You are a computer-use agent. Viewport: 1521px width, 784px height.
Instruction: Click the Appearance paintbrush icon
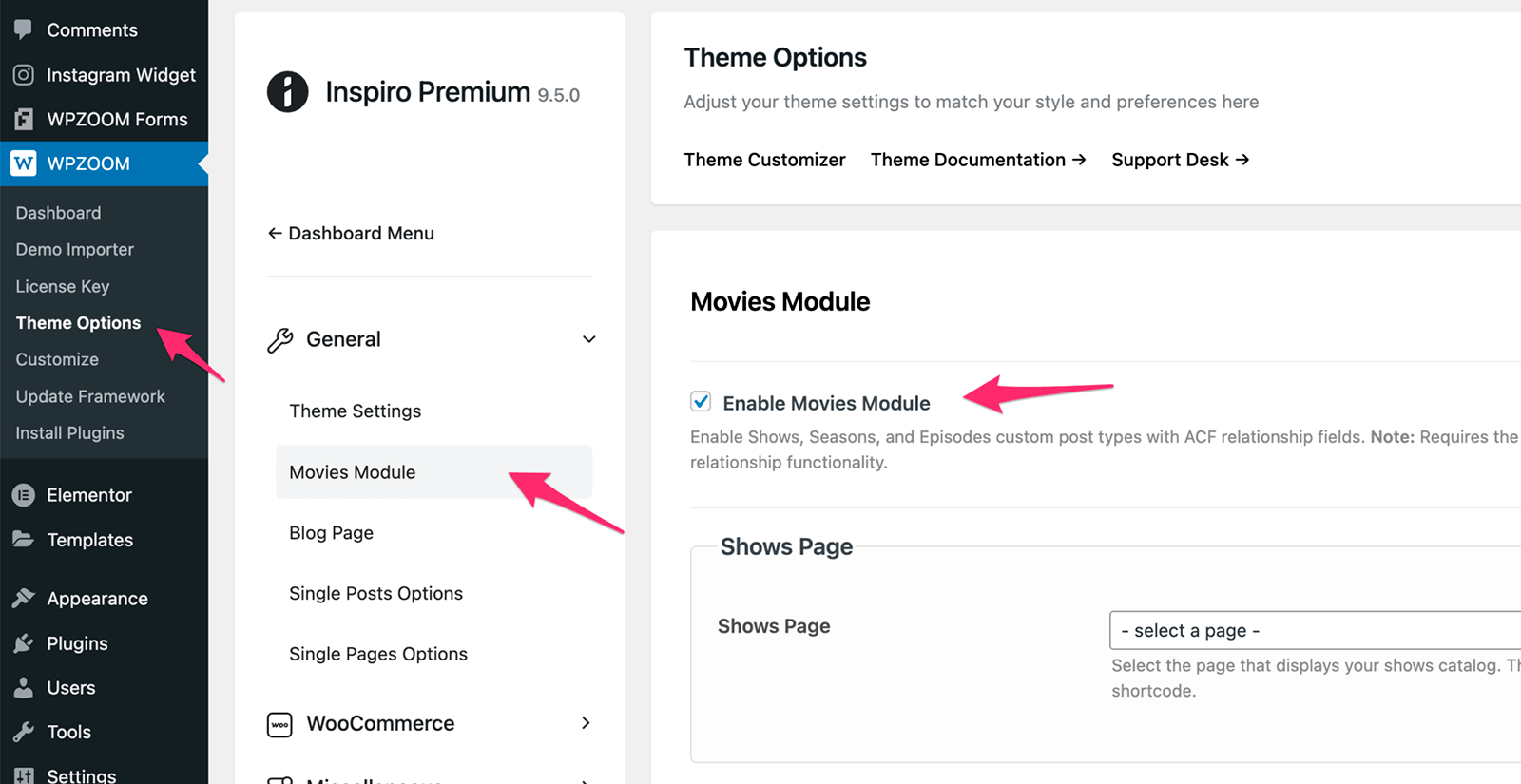click(x=24, y=598)
